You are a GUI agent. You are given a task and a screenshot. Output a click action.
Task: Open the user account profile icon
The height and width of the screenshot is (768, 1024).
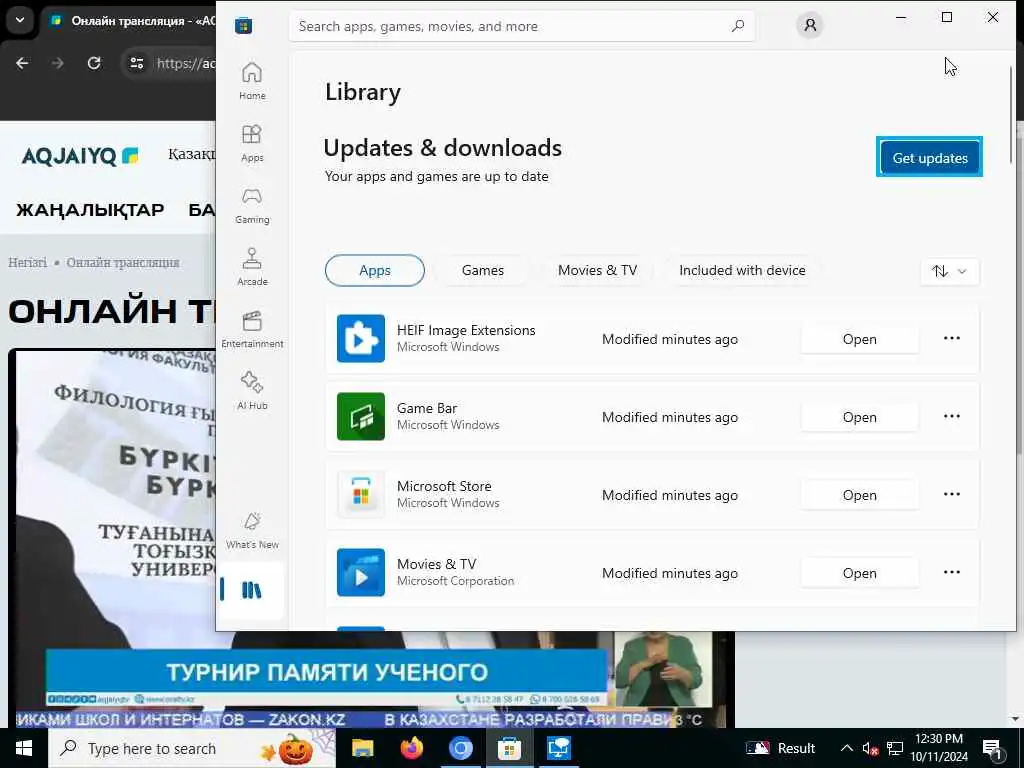[x=810, y=25]
